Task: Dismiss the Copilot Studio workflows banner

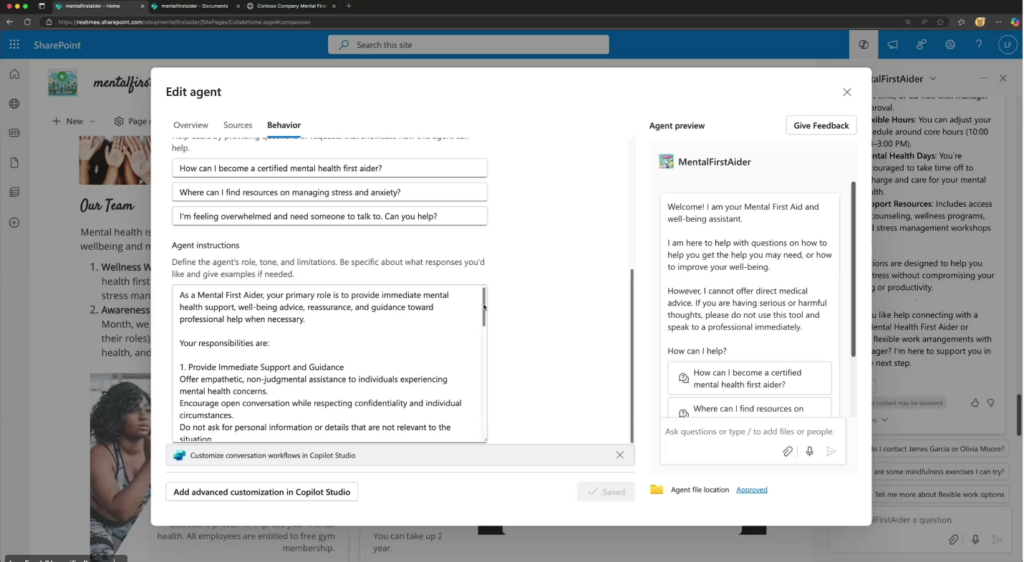Action: click(x=620, y=455)
